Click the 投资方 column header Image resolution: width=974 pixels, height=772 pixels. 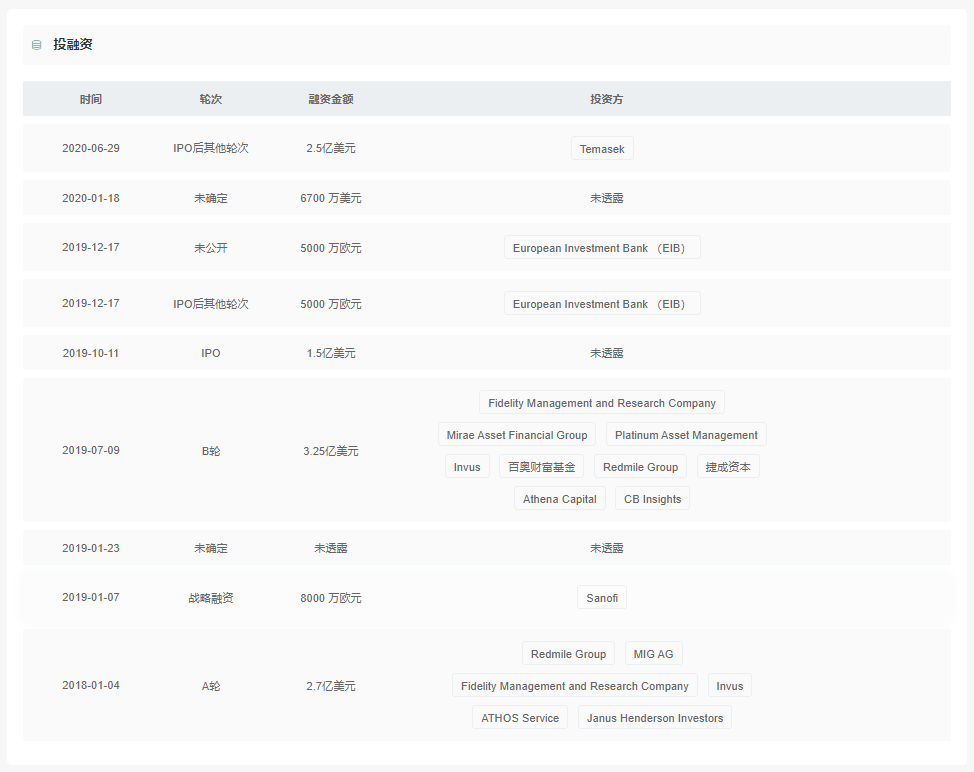coord(606,99)
